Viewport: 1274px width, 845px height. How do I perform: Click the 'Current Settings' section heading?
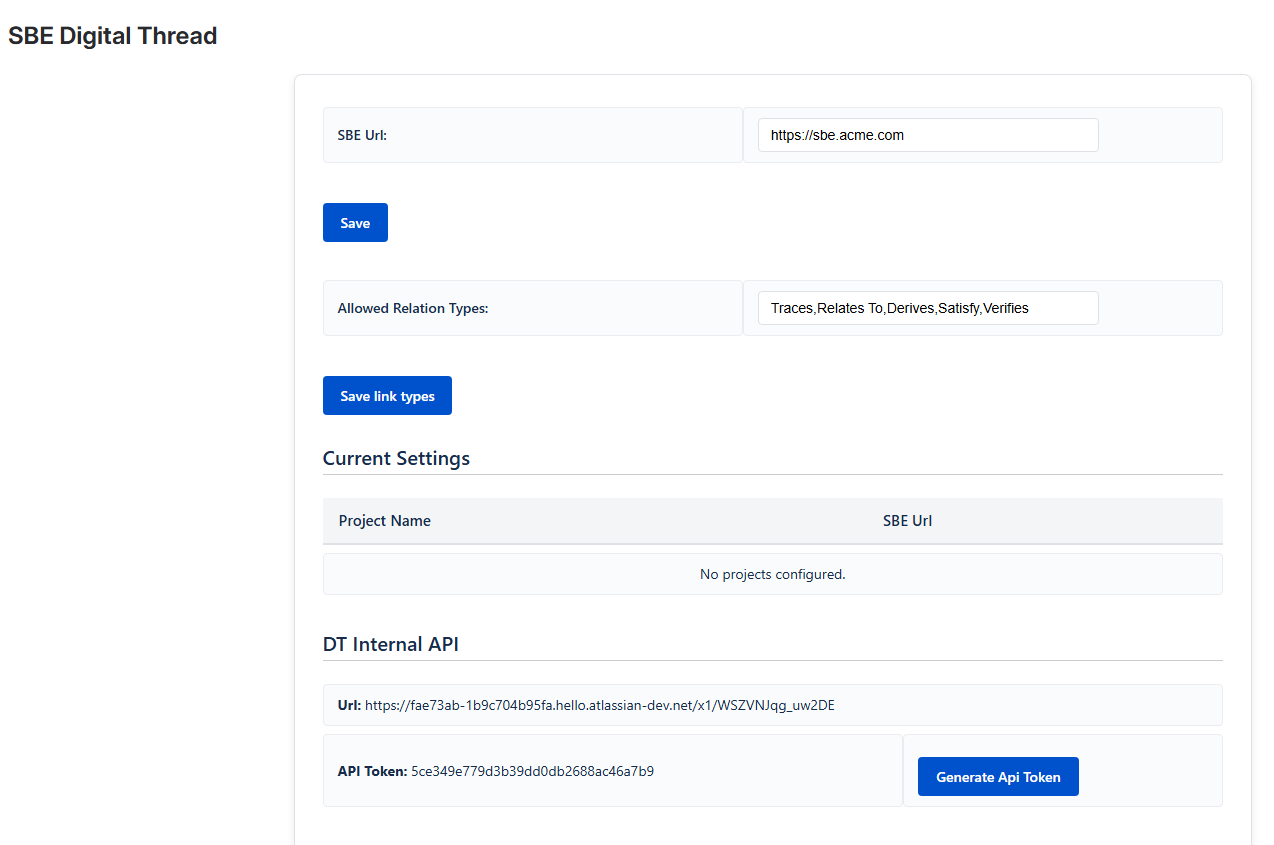click(x=396, y=459)
